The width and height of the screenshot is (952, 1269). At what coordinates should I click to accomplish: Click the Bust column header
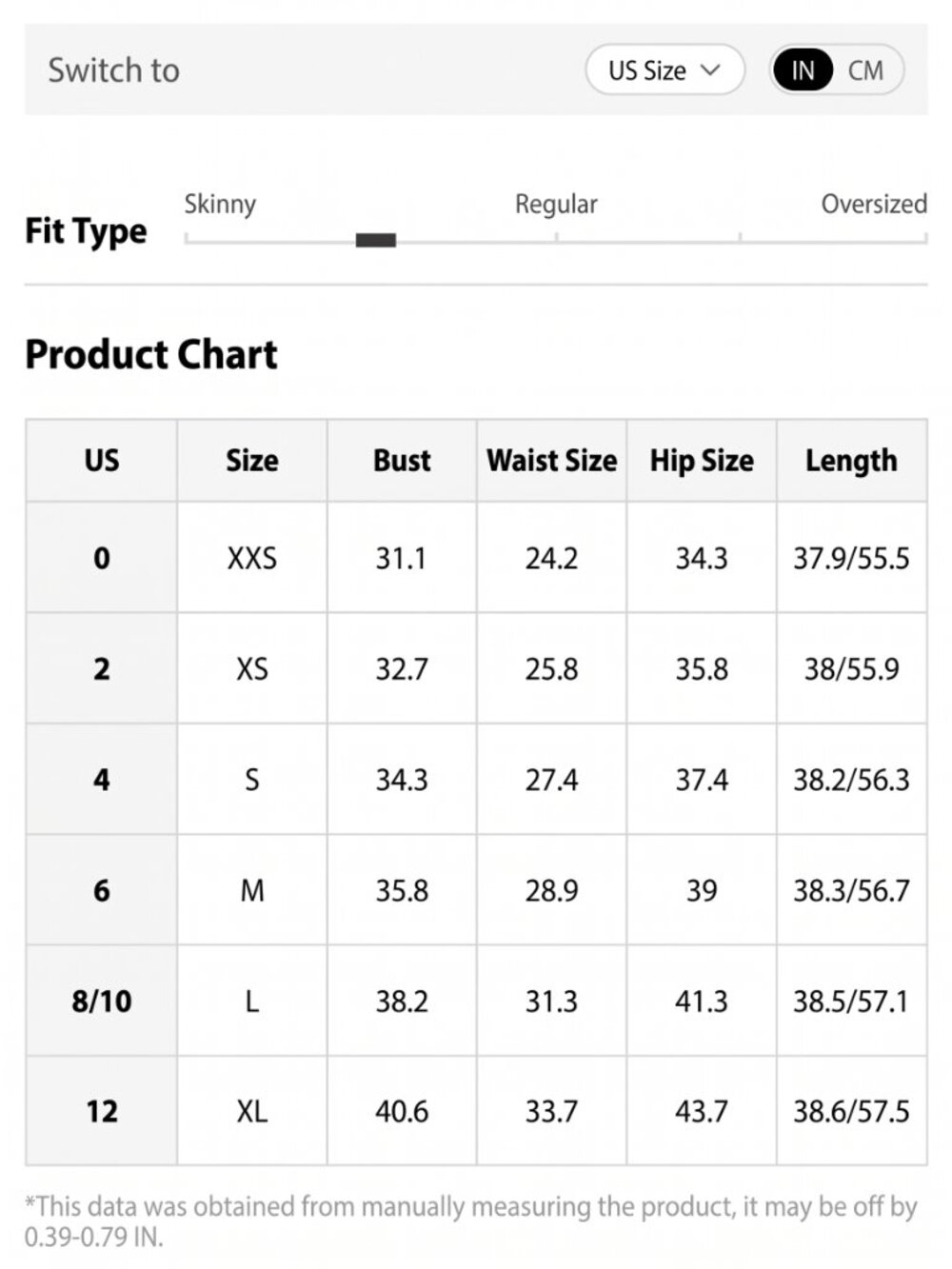402,461
